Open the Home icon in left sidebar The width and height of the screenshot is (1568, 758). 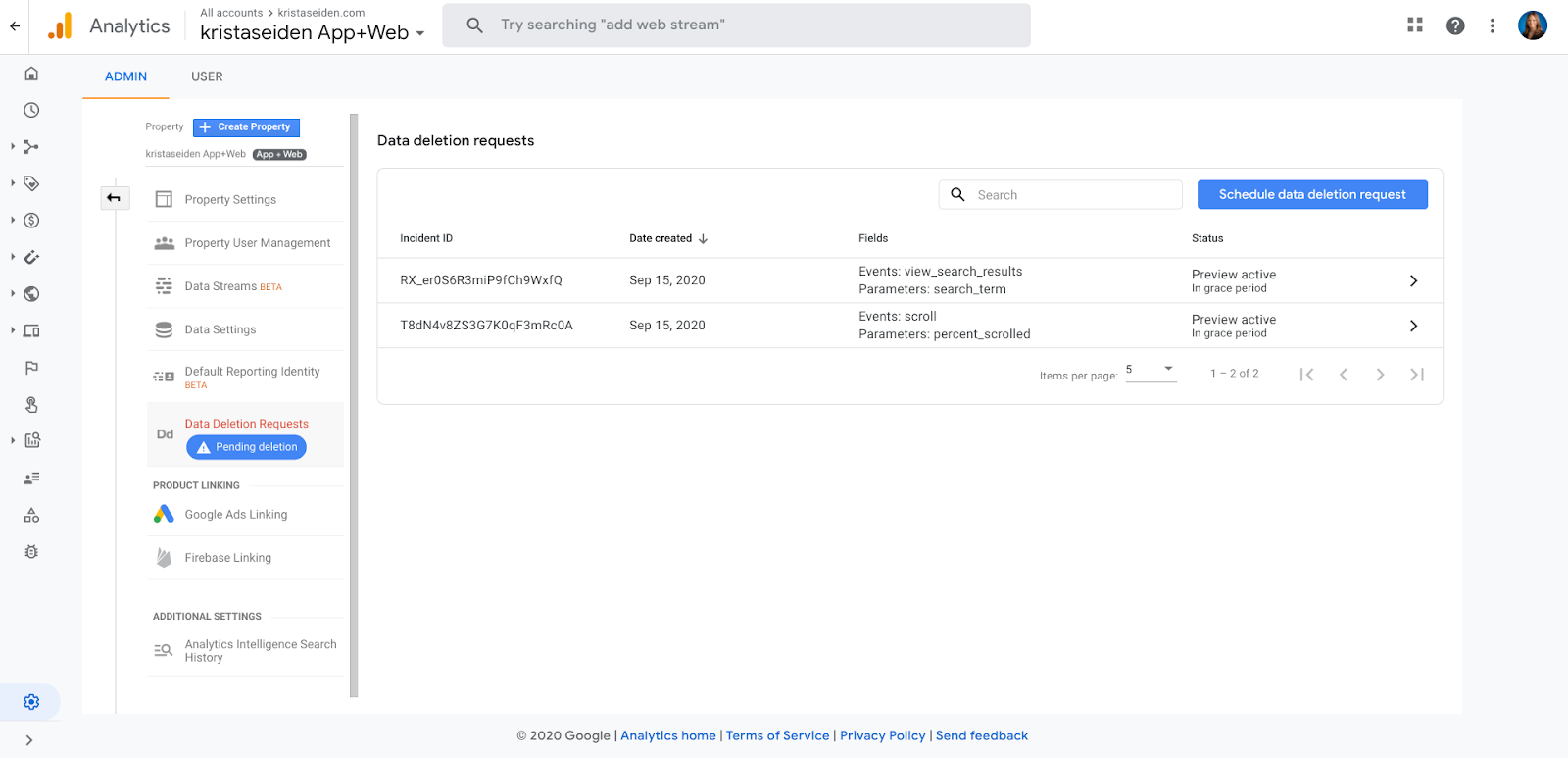31,74
